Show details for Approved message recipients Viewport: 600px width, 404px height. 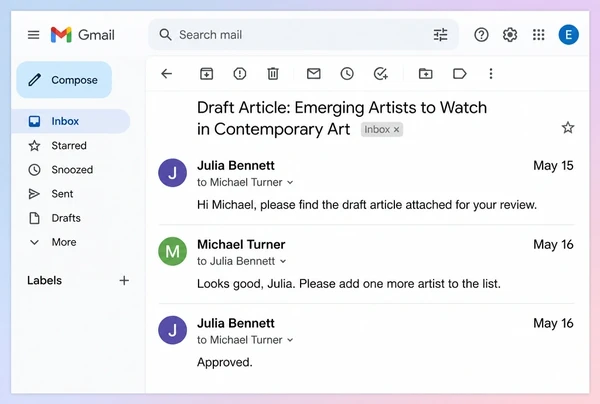(x=290, y=340)
